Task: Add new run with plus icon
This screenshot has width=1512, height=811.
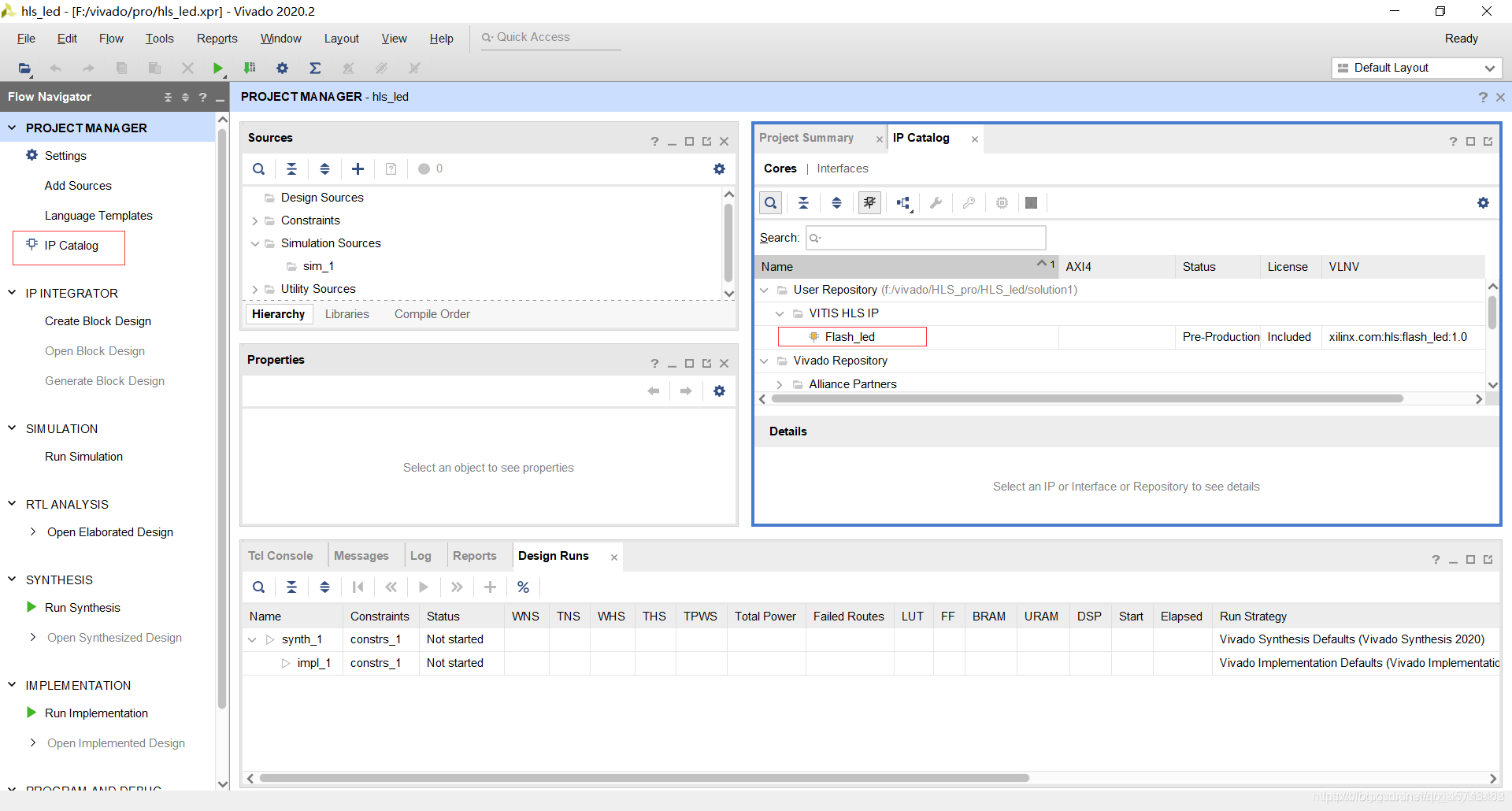Action: 490,587
